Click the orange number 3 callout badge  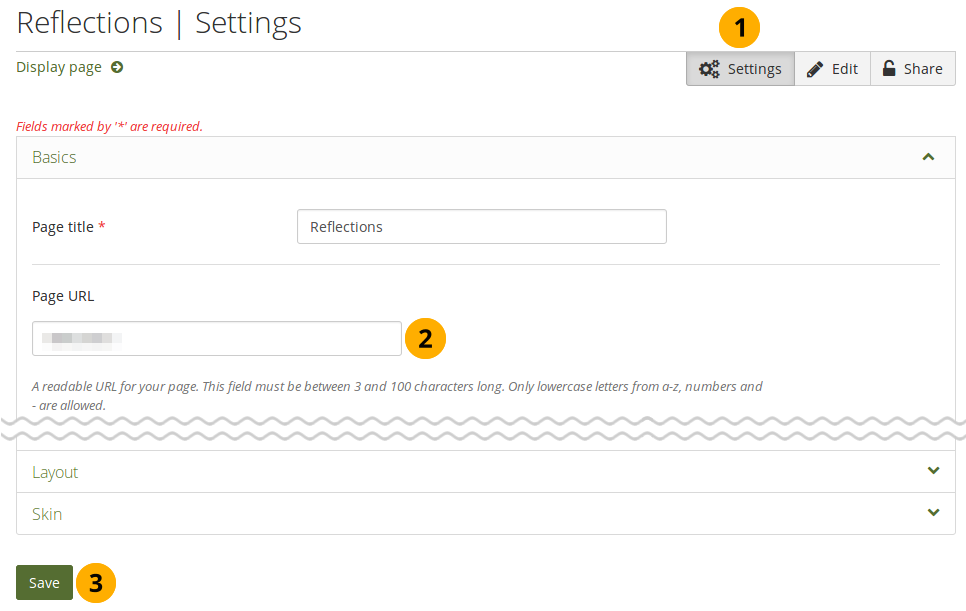(x=96, y=584)
